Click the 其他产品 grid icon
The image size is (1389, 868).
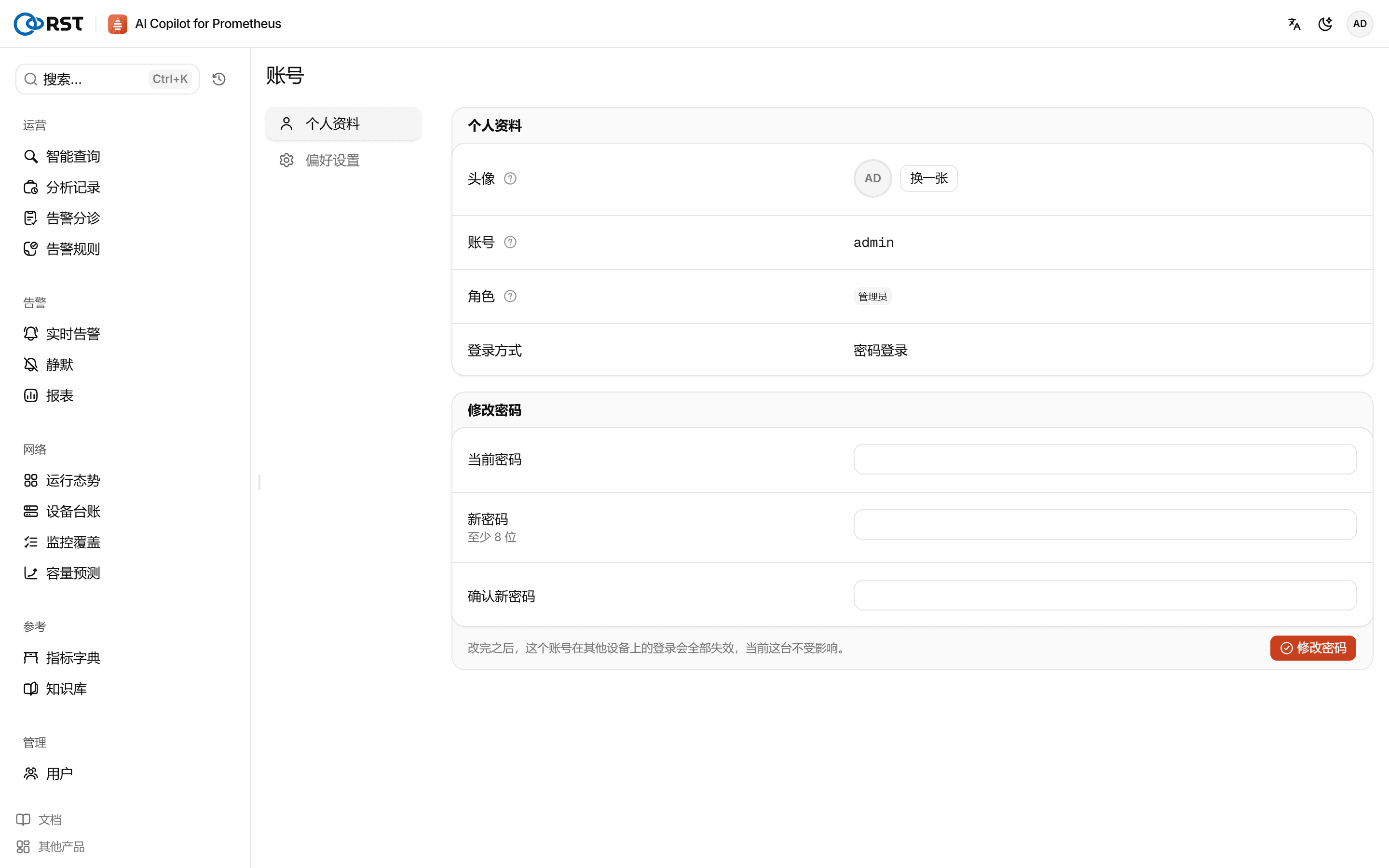coord(23,847)
